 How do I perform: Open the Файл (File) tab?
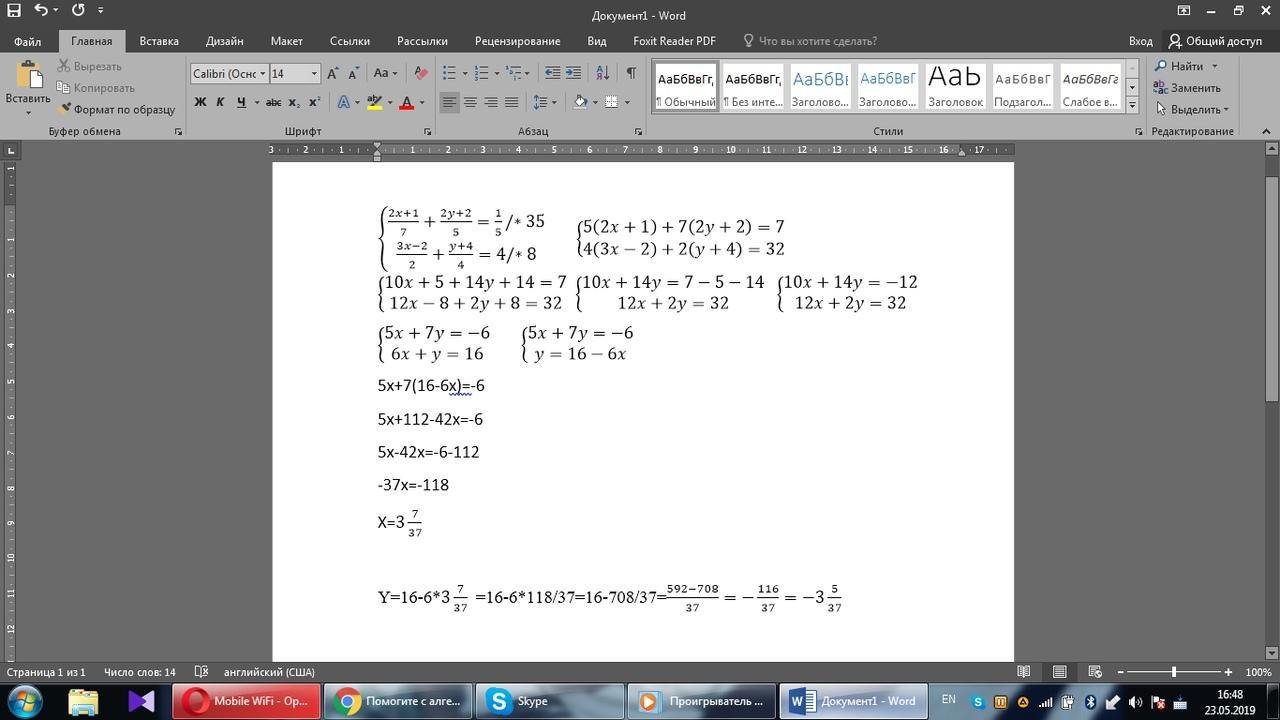coord(27,41)
